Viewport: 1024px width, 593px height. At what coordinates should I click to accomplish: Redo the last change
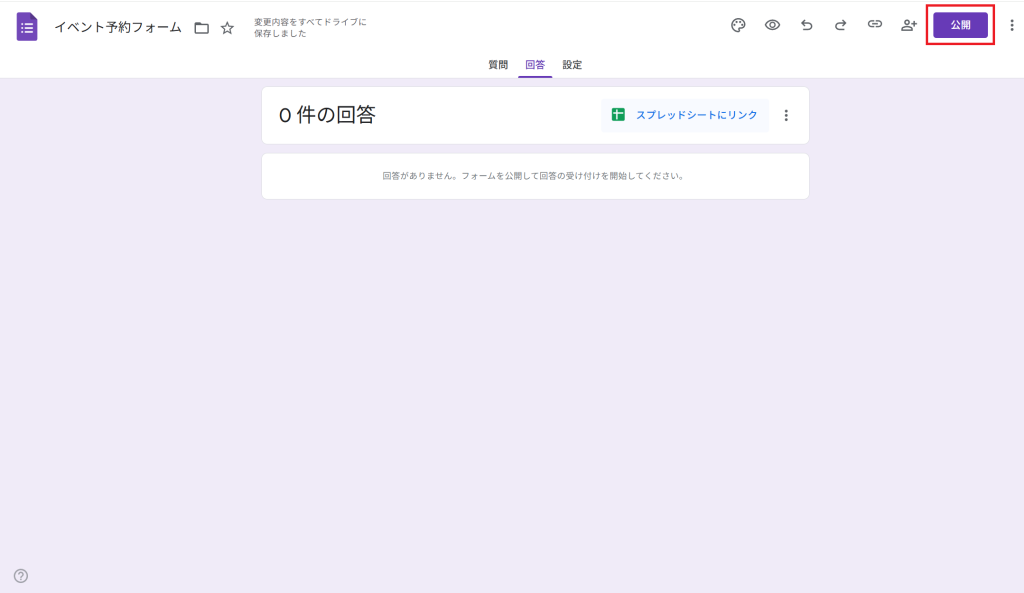[x=840, y=25]
